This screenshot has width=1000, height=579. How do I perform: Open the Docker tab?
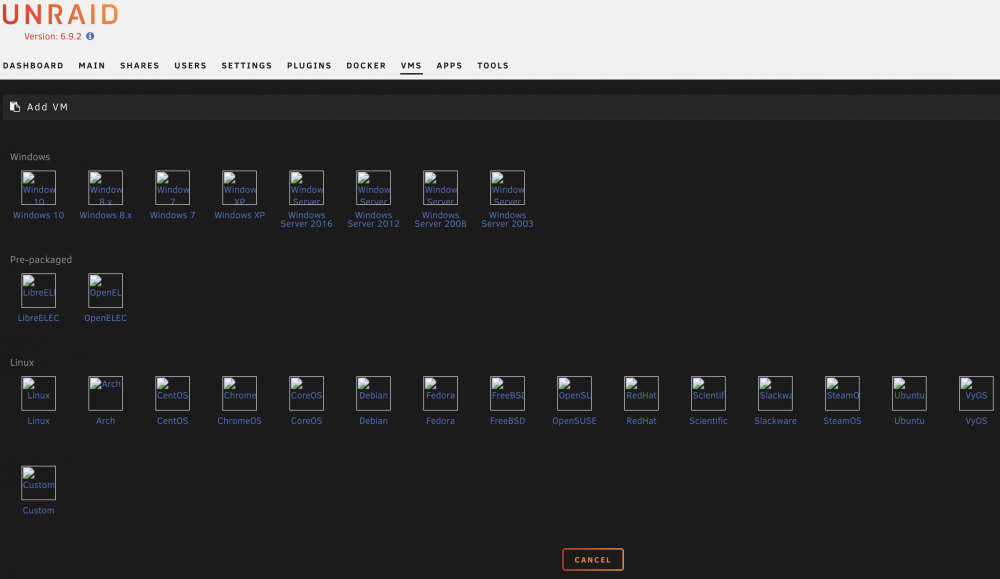click(x=366, y=66)
